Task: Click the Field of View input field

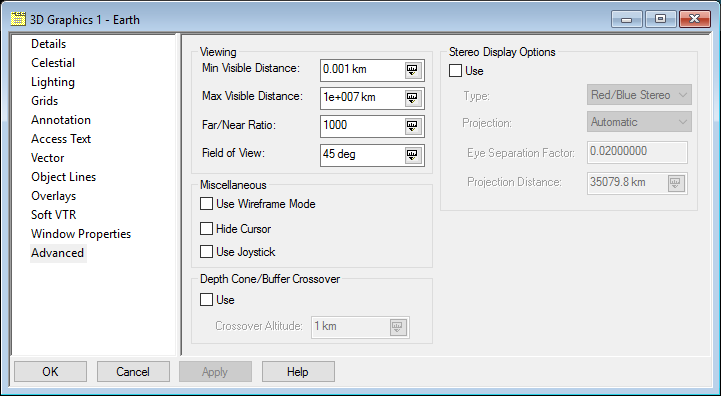Action: pos(362,155)
